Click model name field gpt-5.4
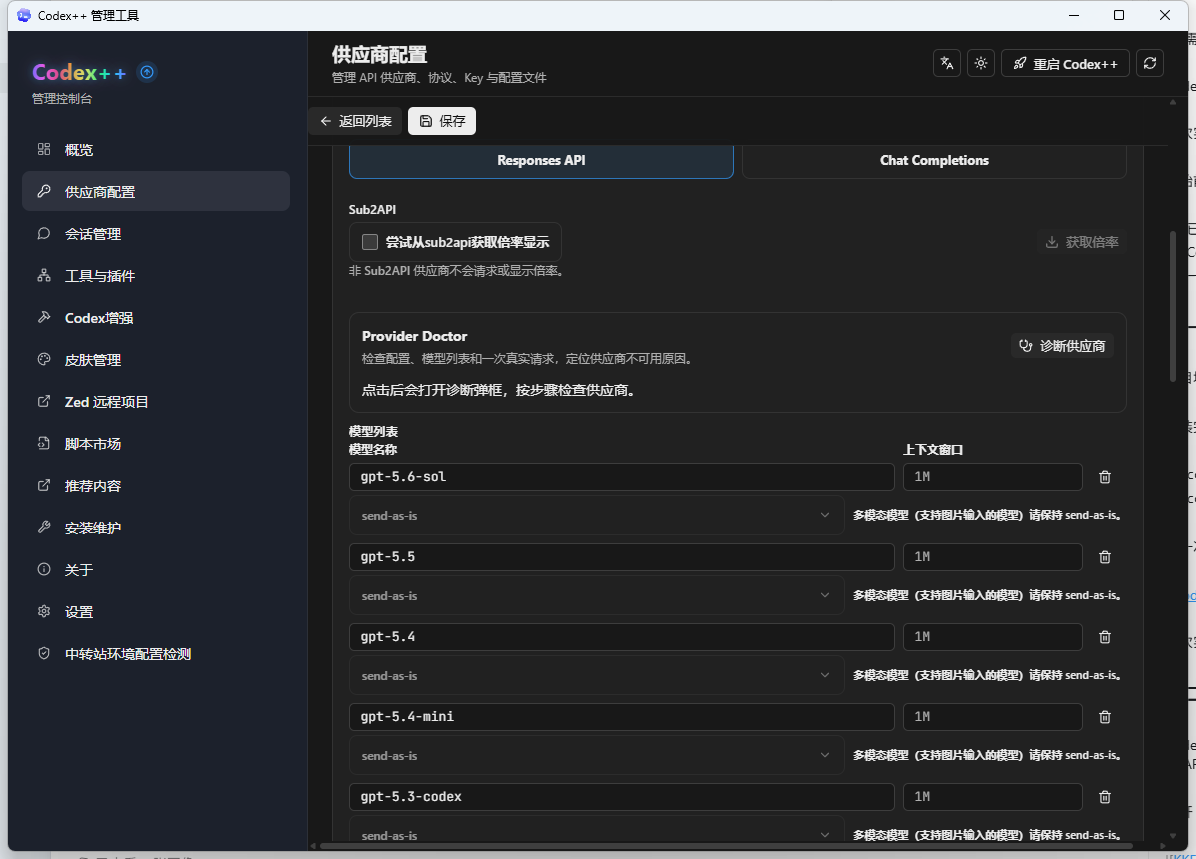Screen dimensions: 1196x859 pyautogui.click(x=622, y=637)
